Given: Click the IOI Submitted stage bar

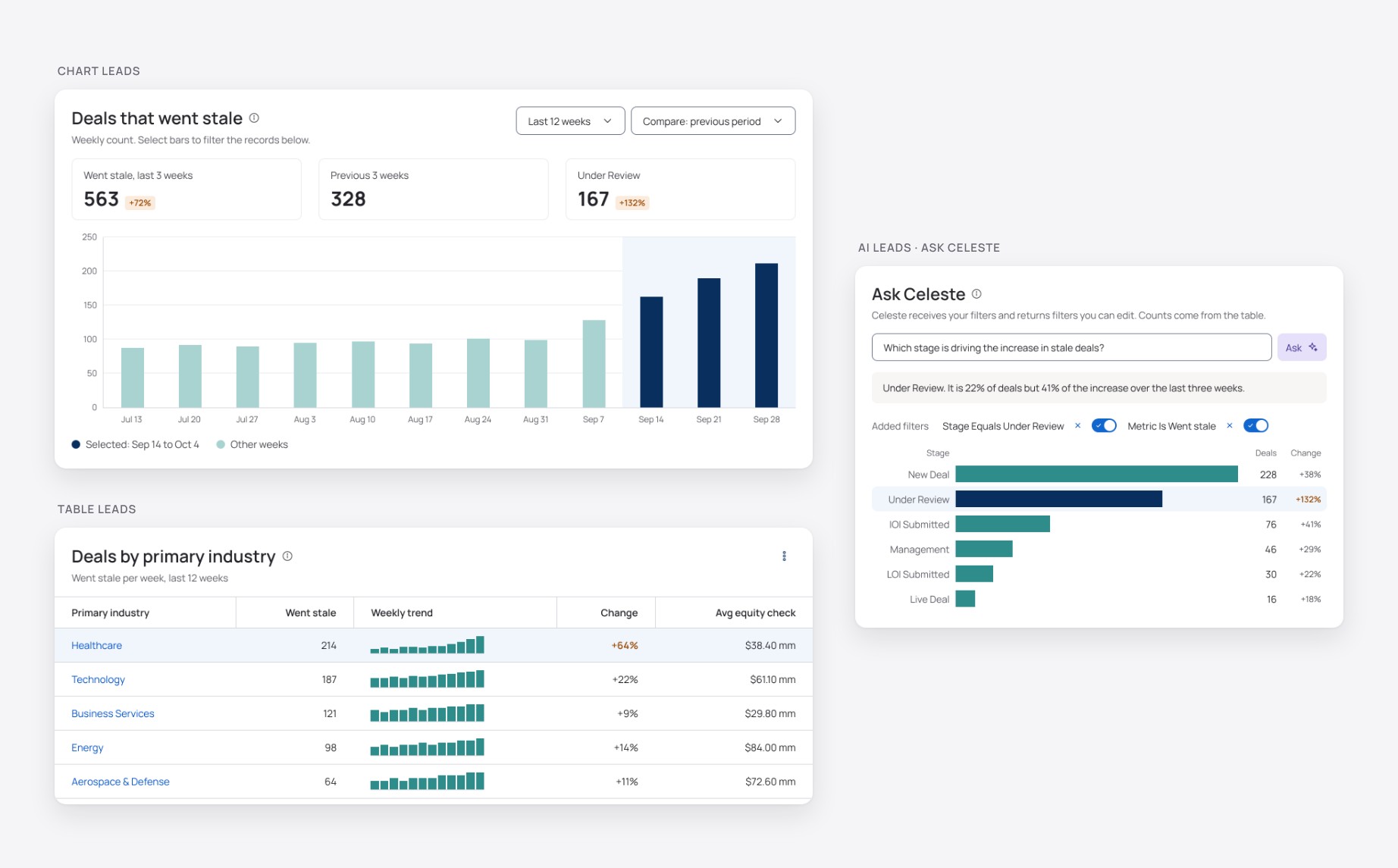Looking at the screenshot, I should pos(1002,525).
